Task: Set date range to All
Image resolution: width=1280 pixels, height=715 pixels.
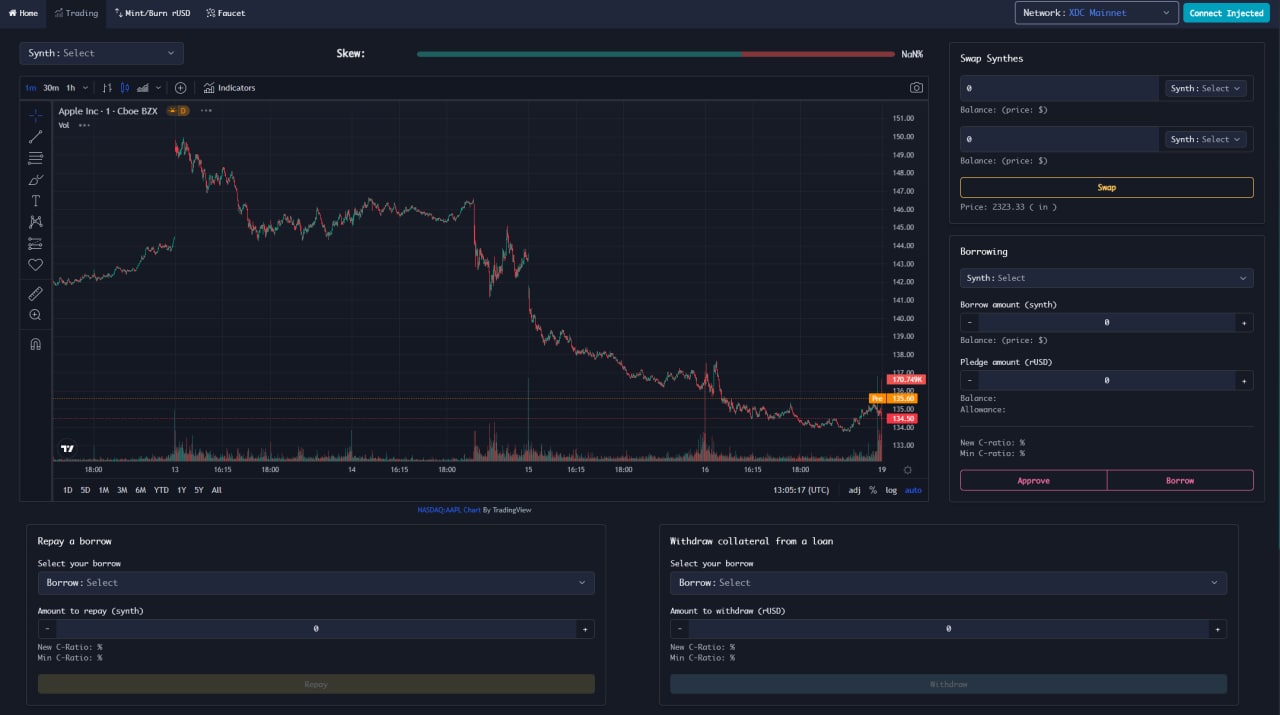Action: coord(217,490)
